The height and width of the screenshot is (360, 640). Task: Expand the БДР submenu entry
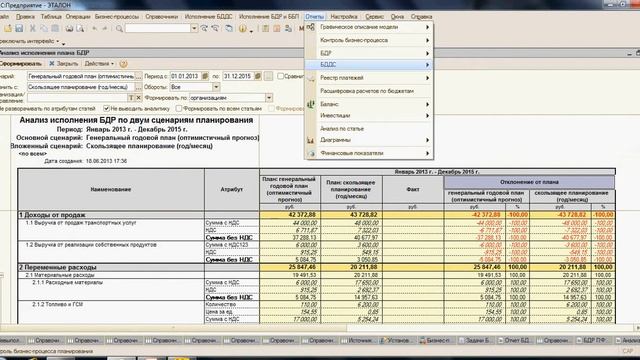tap(369, 53)
